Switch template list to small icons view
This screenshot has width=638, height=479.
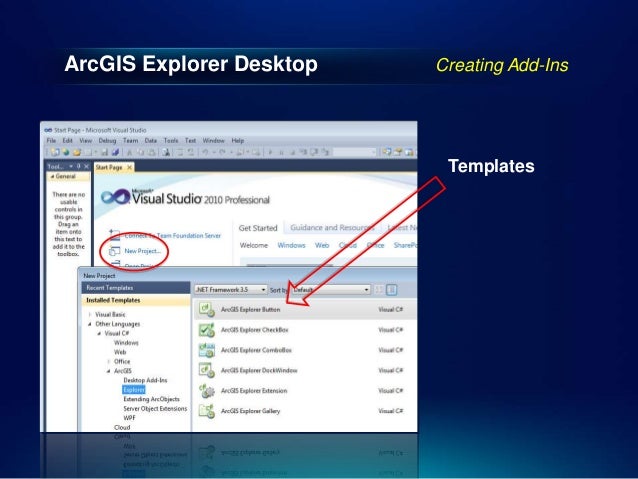(379, 290)
